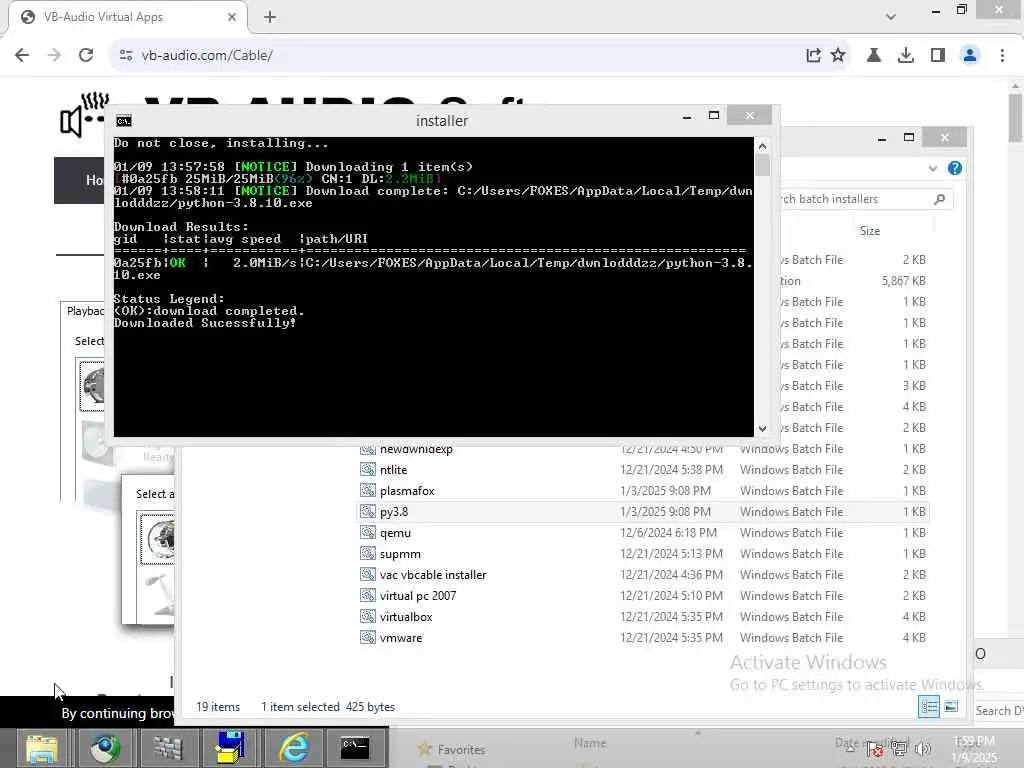Open the Chrome extension flask icon
Screen dimensions: 1024x768
point(874,56)
